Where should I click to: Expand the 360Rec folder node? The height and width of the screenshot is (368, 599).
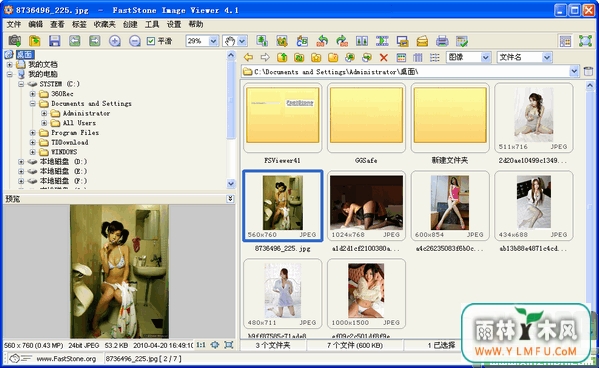[x=32, y=94]
